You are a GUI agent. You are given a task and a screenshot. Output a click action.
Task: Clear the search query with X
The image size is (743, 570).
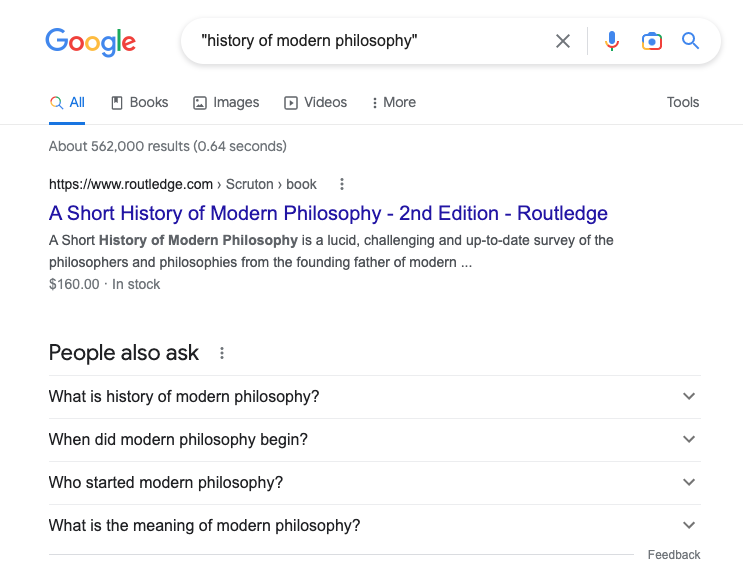562,41
